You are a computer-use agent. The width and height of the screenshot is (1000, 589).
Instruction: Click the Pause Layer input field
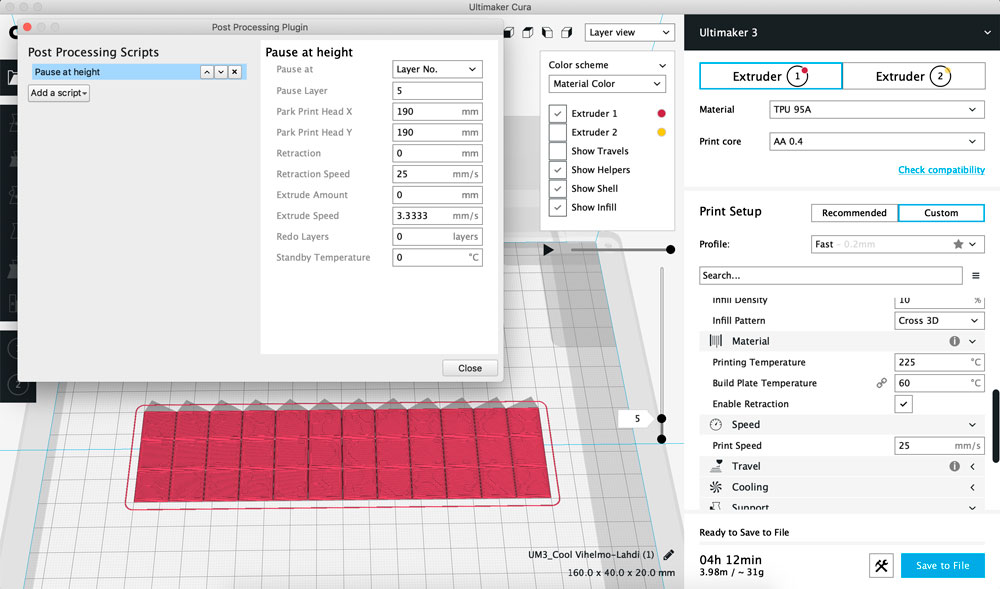pos(437,91)
